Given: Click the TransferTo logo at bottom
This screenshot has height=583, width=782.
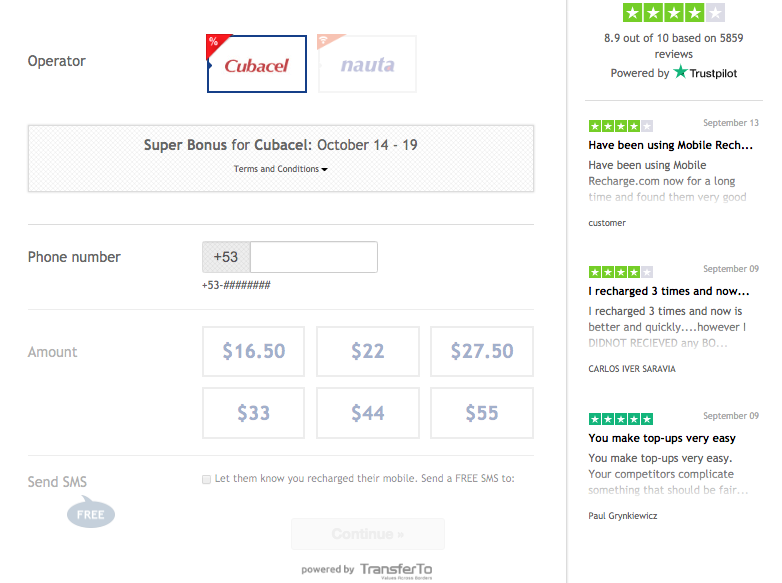Looking at the screenshot, I should coord(396,570).
